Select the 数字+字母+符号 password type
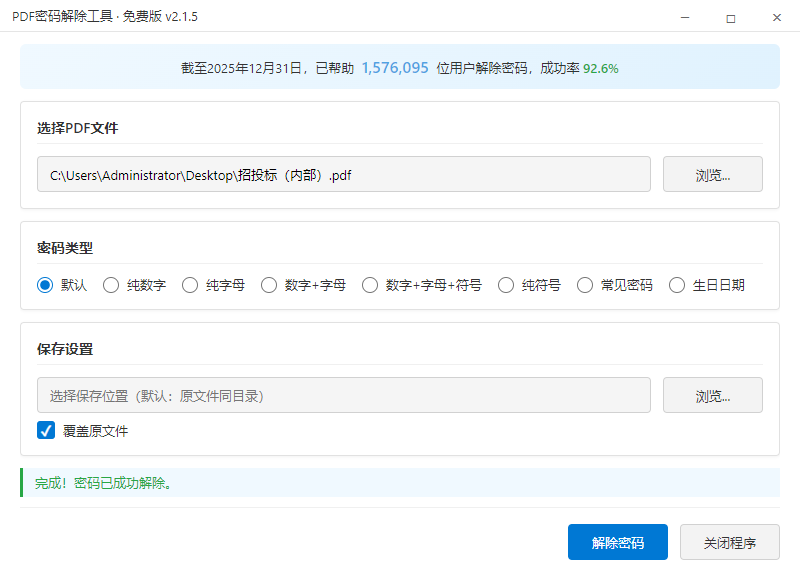The height and width of the screenshot is (580, 800). [x=370, y=285]
